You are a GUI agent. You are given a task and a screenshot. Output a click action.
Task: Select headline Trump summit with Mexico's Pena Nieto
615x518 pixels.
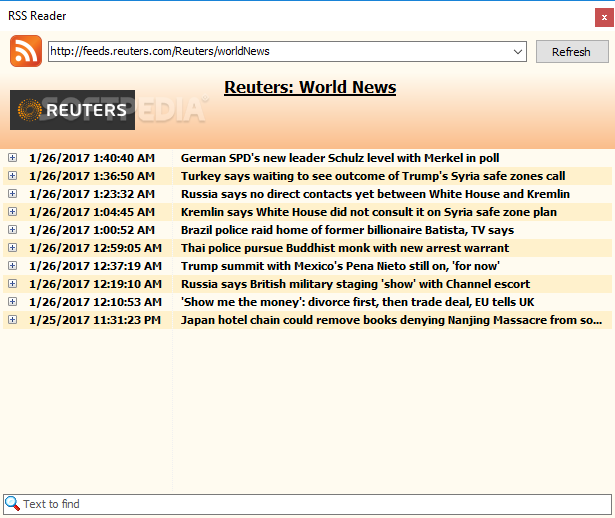[340, 266]
